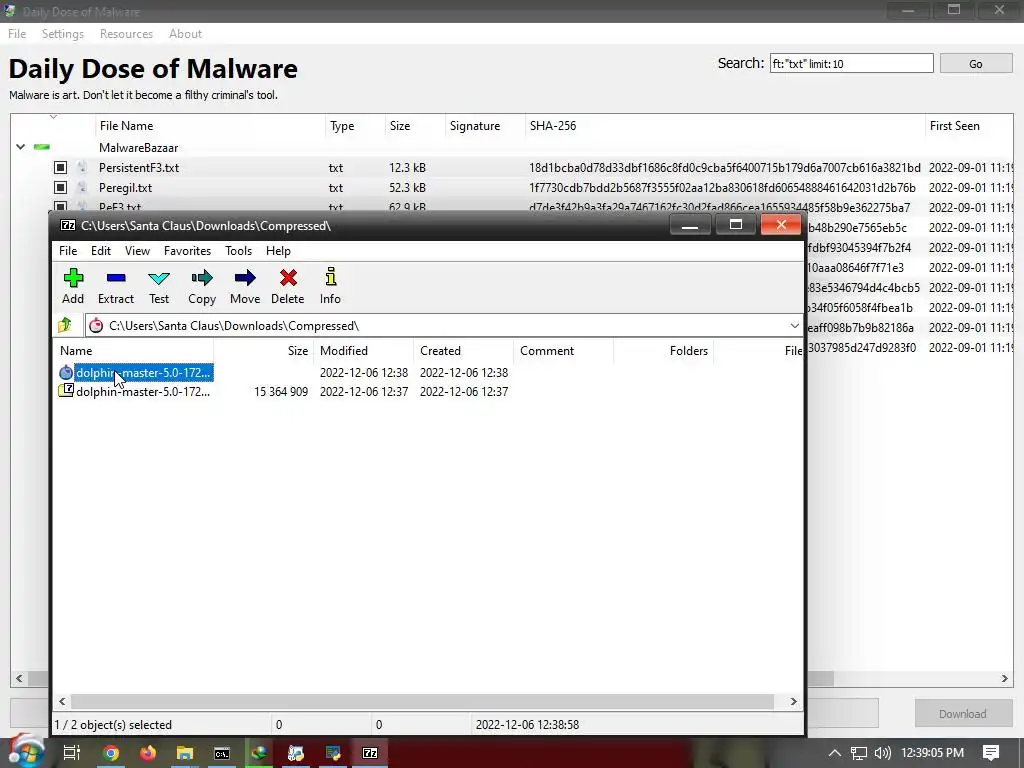Open Firefox from the taskbar
Image resolution: width=1024 pixels, height=768 pixels.
148,753
